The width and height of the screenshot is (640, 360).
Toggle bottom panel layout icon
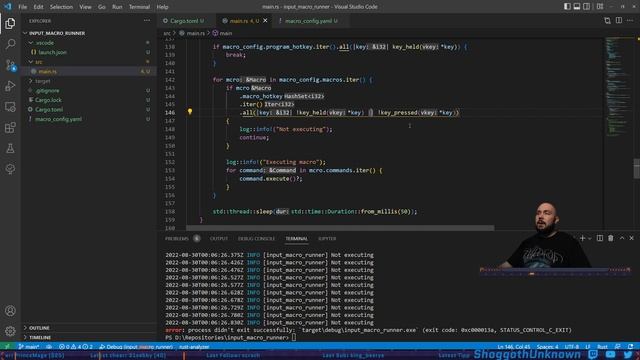tap(577, 7)
